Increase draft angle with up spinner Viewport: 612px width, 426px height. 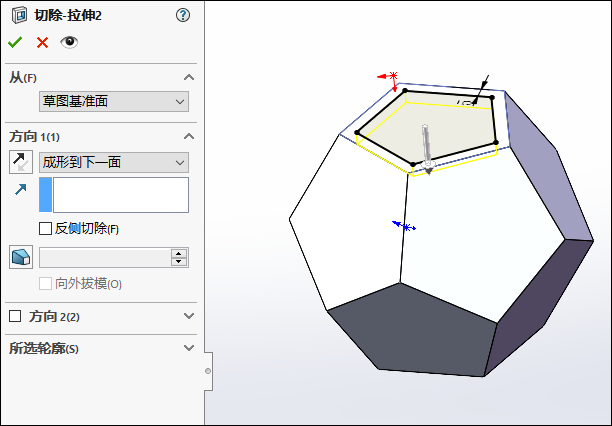(179, 253)
